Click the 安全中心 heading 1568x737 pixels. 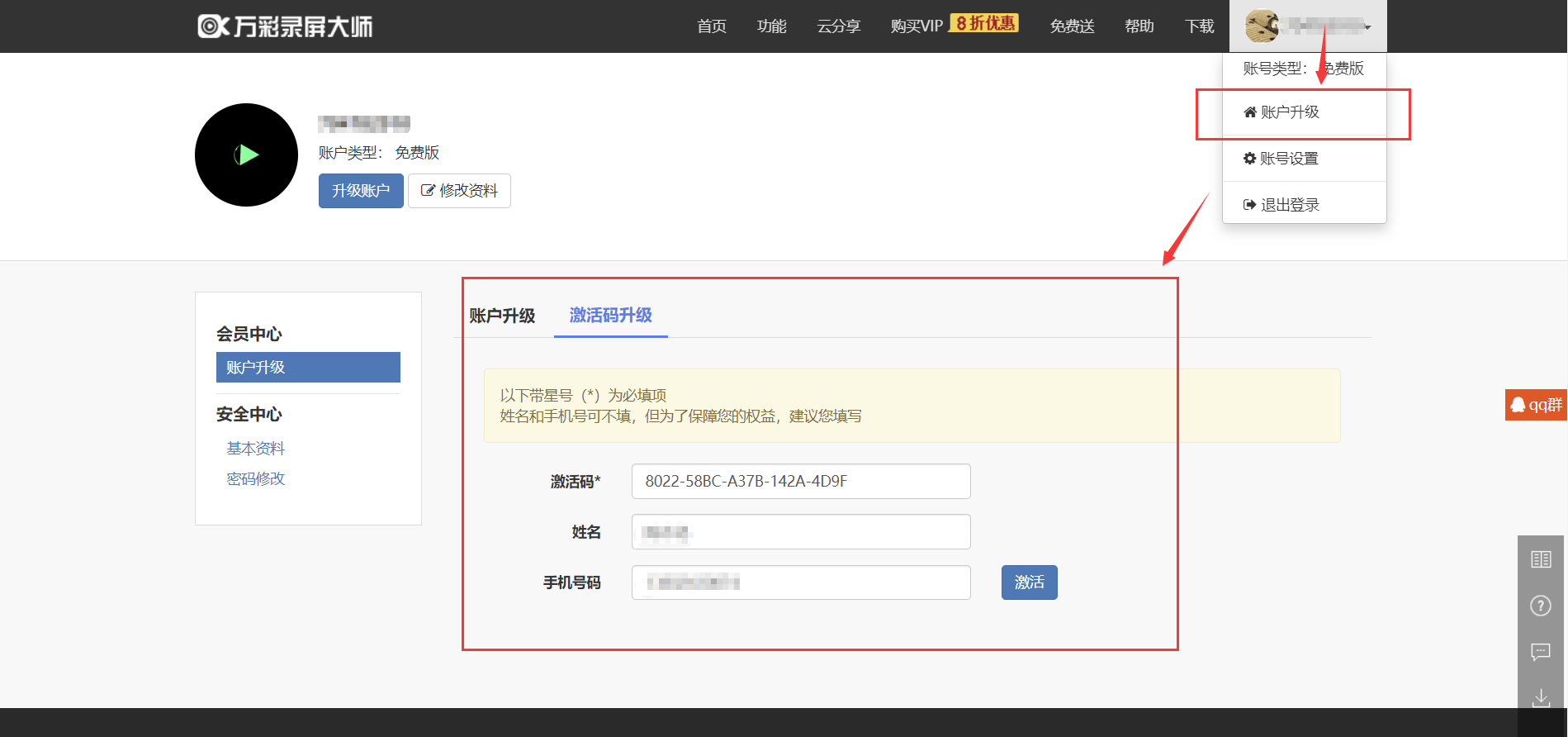[249, 414]
